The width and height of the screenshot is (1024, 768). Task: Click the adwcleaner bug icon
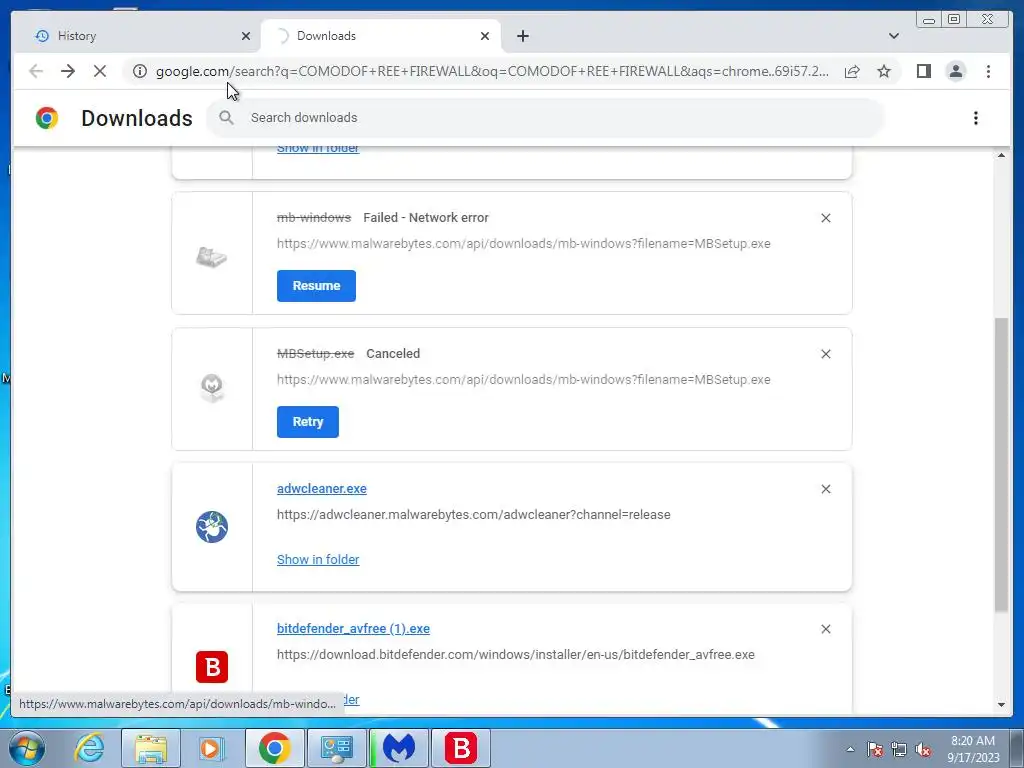click(212, 527)
